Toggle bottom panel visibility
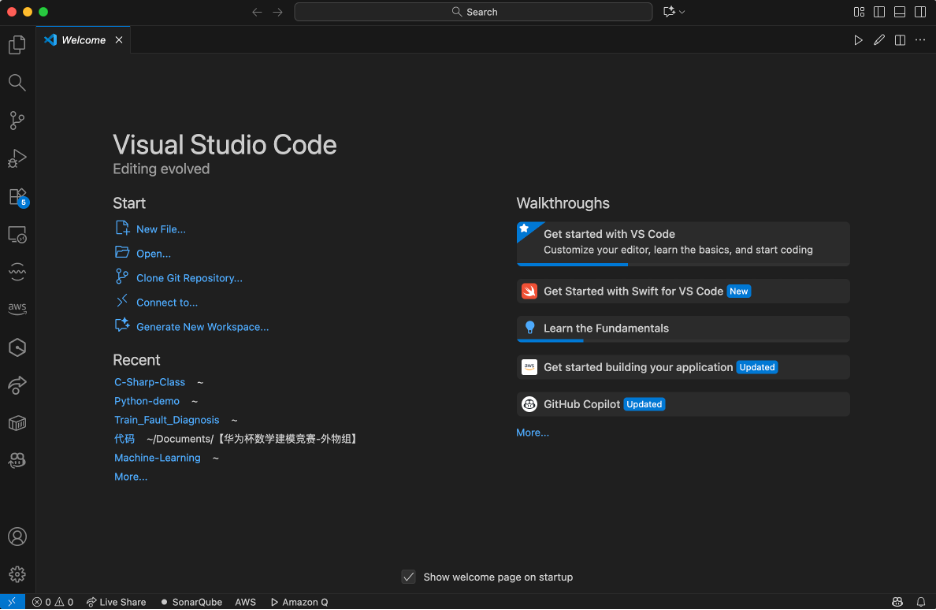 (900, 12)
